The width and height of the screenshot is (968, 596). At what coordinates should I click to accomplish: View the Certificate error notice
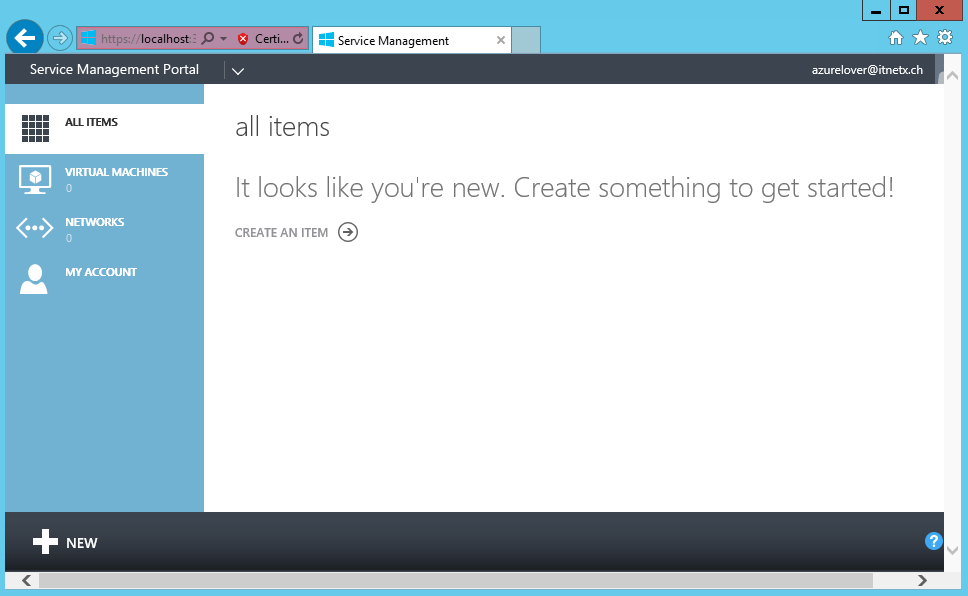(264, 39)
